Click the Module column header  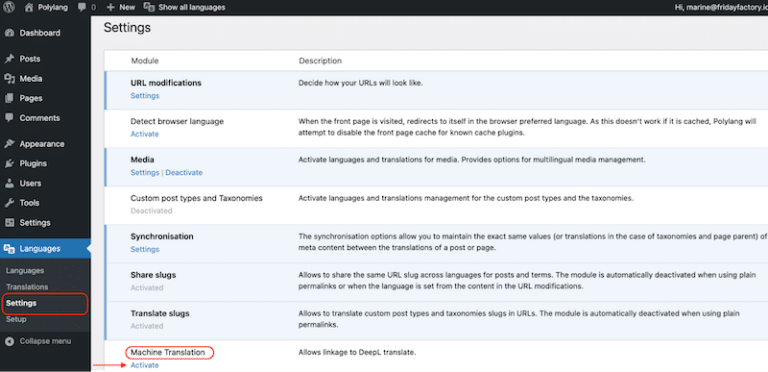tap(145, 61)
